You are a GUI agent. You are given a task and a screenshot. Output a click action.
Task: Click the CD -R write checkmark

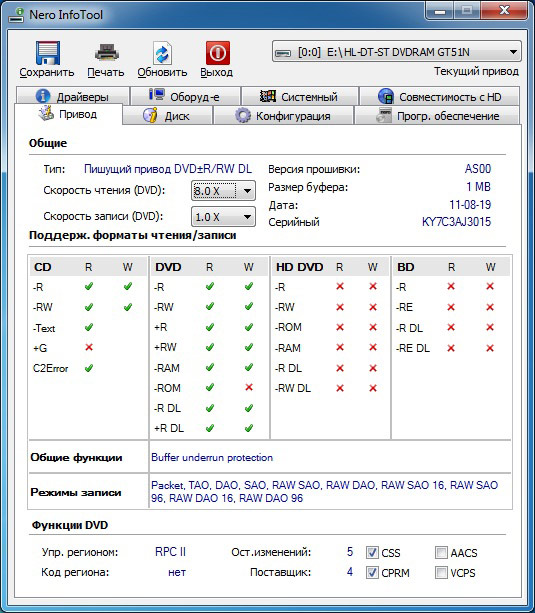[127, 287]
